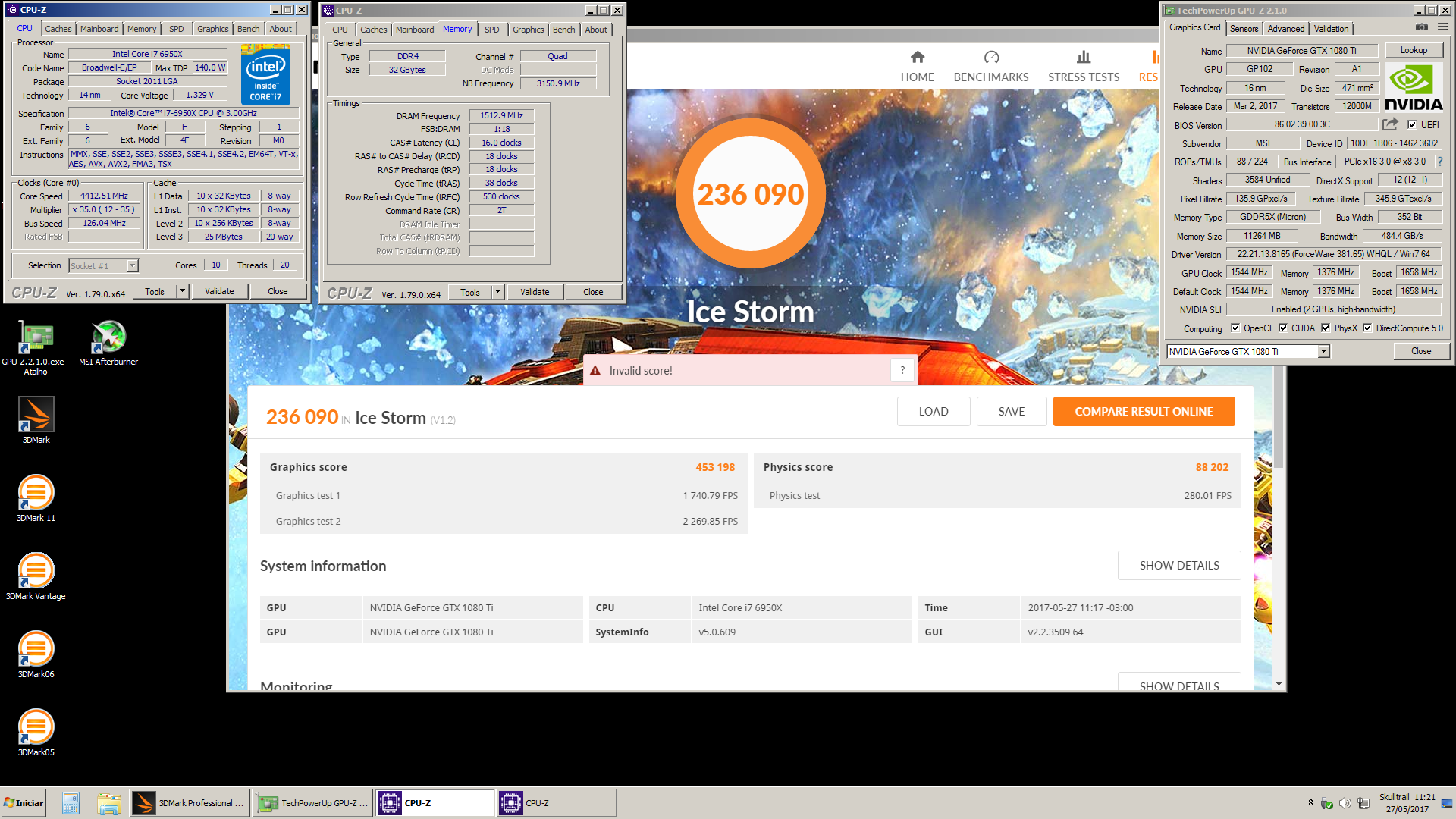The image size is (1456, 819).
Task: Open the 3DMark STRESS TESTS chart icon
Action: 1084,57
